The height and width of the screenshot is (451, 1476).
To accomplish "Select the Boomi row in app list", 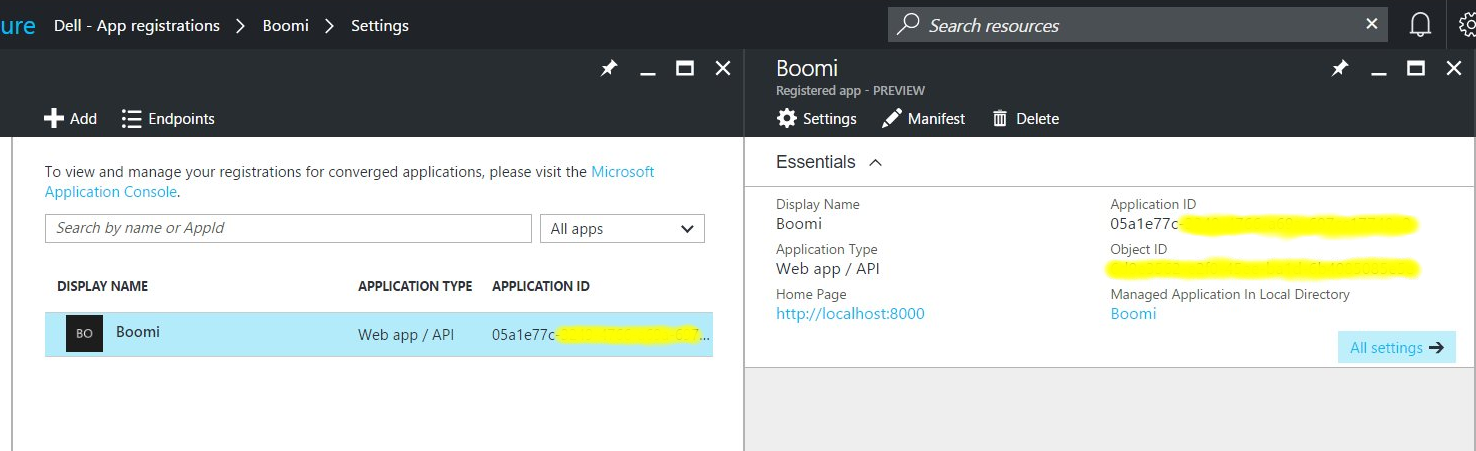I will coord(379,334).
